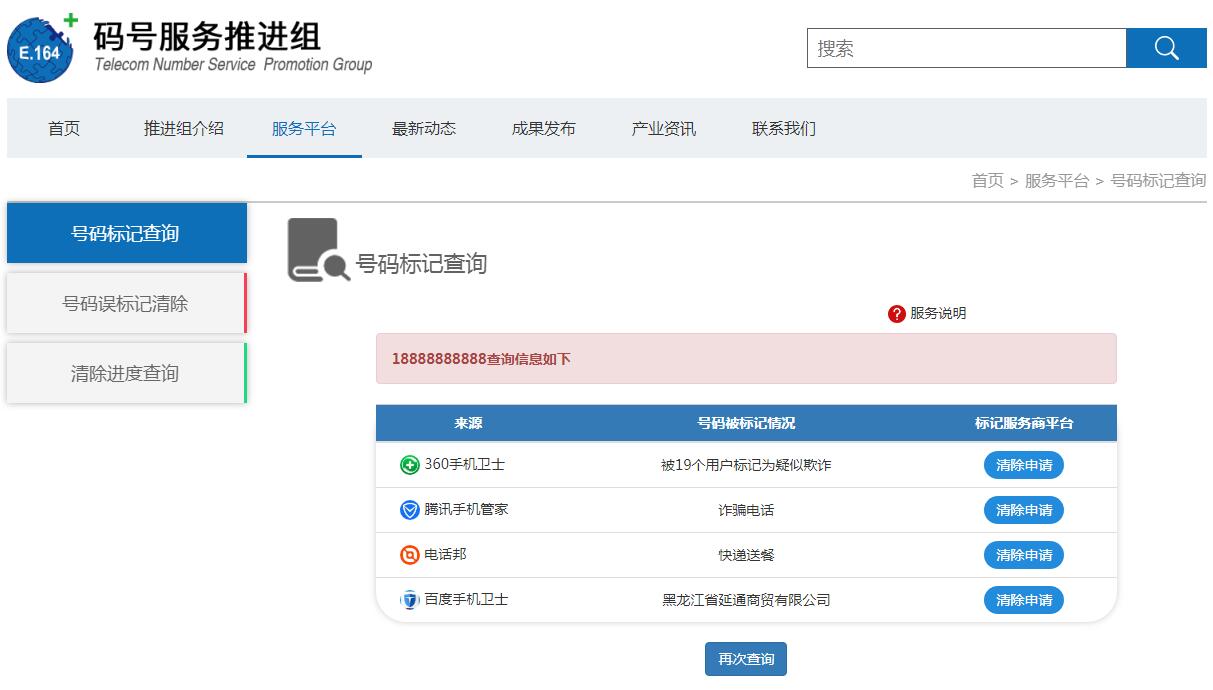Click the book-search icon beside 号码标记查询 heading
Viewport: 1213px width, 690px height.
[x=317, y=250]
